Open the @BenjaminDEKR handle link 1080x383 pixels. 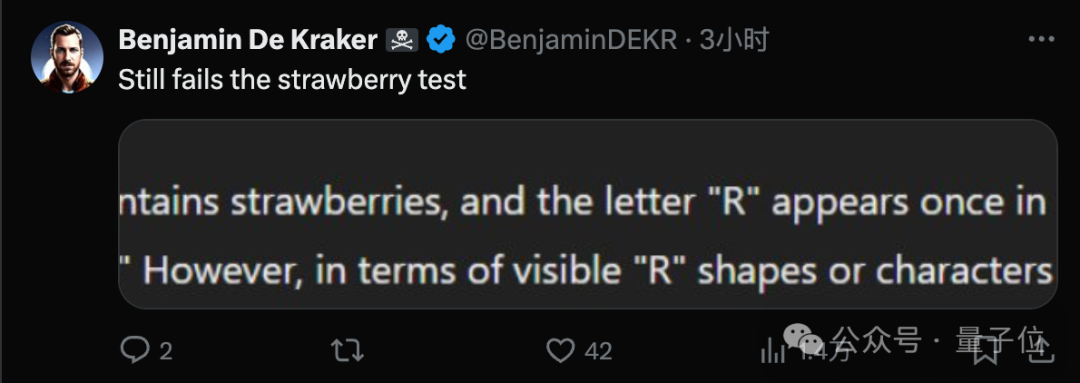(572, 41)
